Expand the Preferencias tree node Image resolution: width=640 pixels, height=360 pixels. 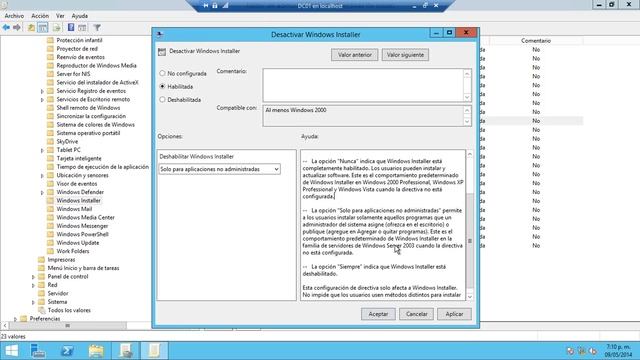click(x=16, y=319)
